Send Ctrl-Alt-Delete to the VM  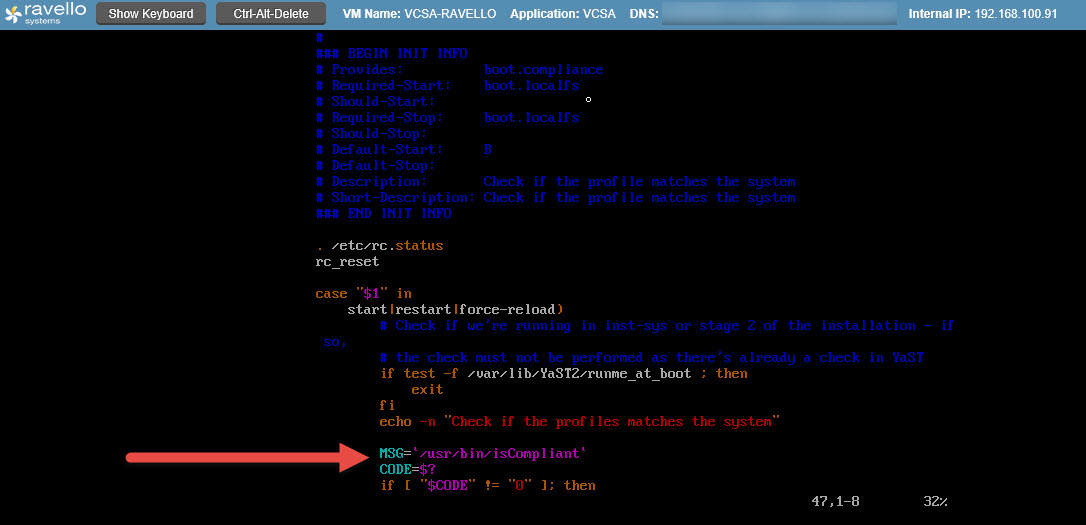click(x=270, y=14)
